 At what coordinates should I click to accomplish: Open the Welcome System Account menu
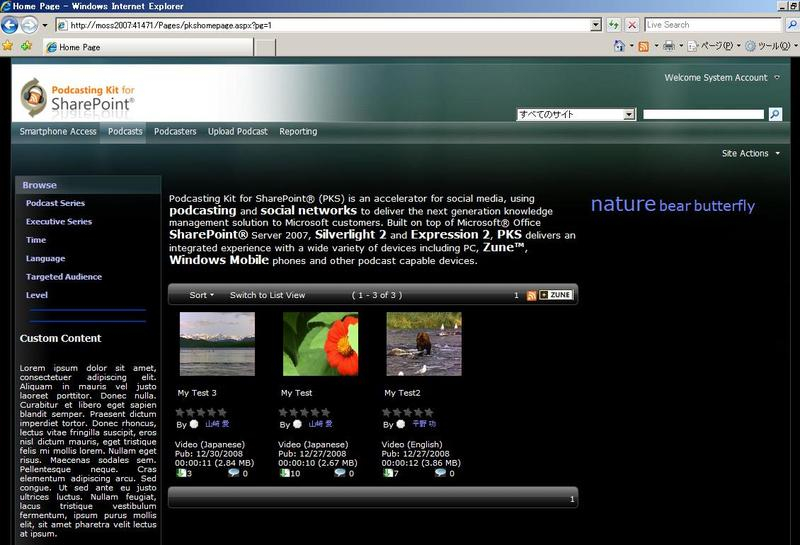pos(721,78)
